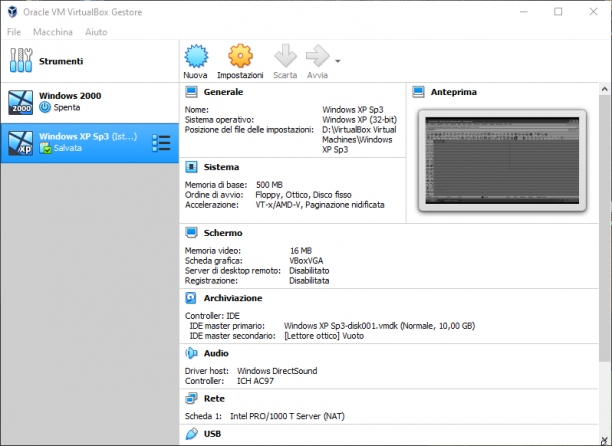Click the Nuova new machine icon
612x446 pixels.
coord(196,56)
